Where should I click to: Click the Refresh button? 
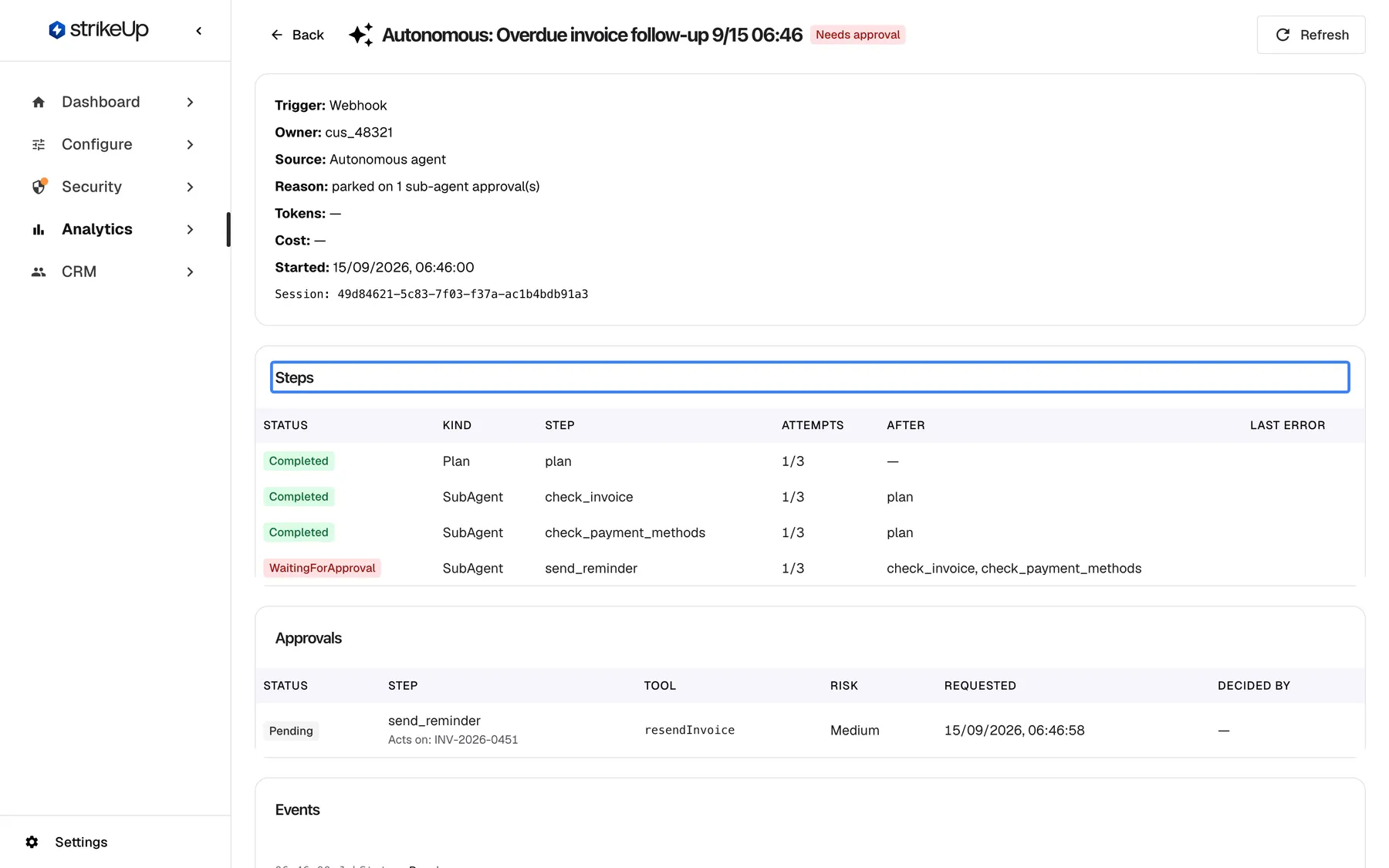tap(1310, 35)
